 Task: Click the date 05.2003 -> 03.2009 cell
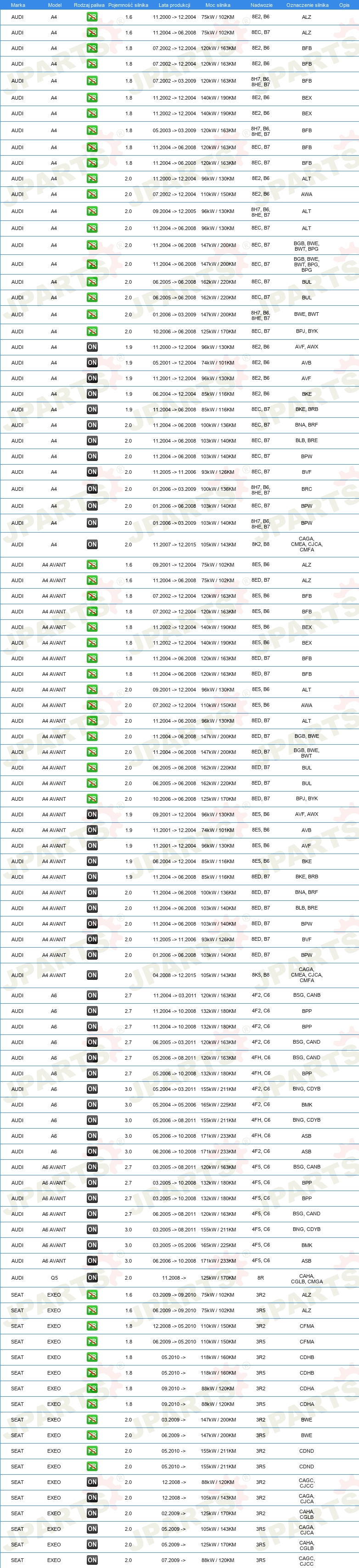click(174, 130)
